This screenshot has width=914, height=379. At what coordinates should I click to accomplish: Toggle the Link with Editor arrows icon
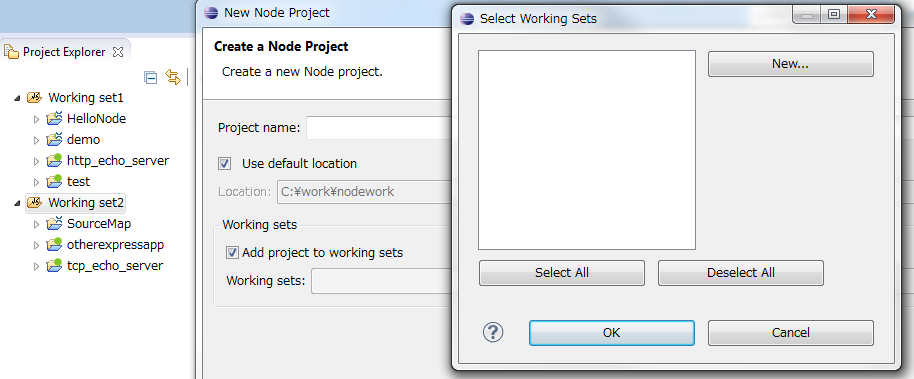[173, 77]
